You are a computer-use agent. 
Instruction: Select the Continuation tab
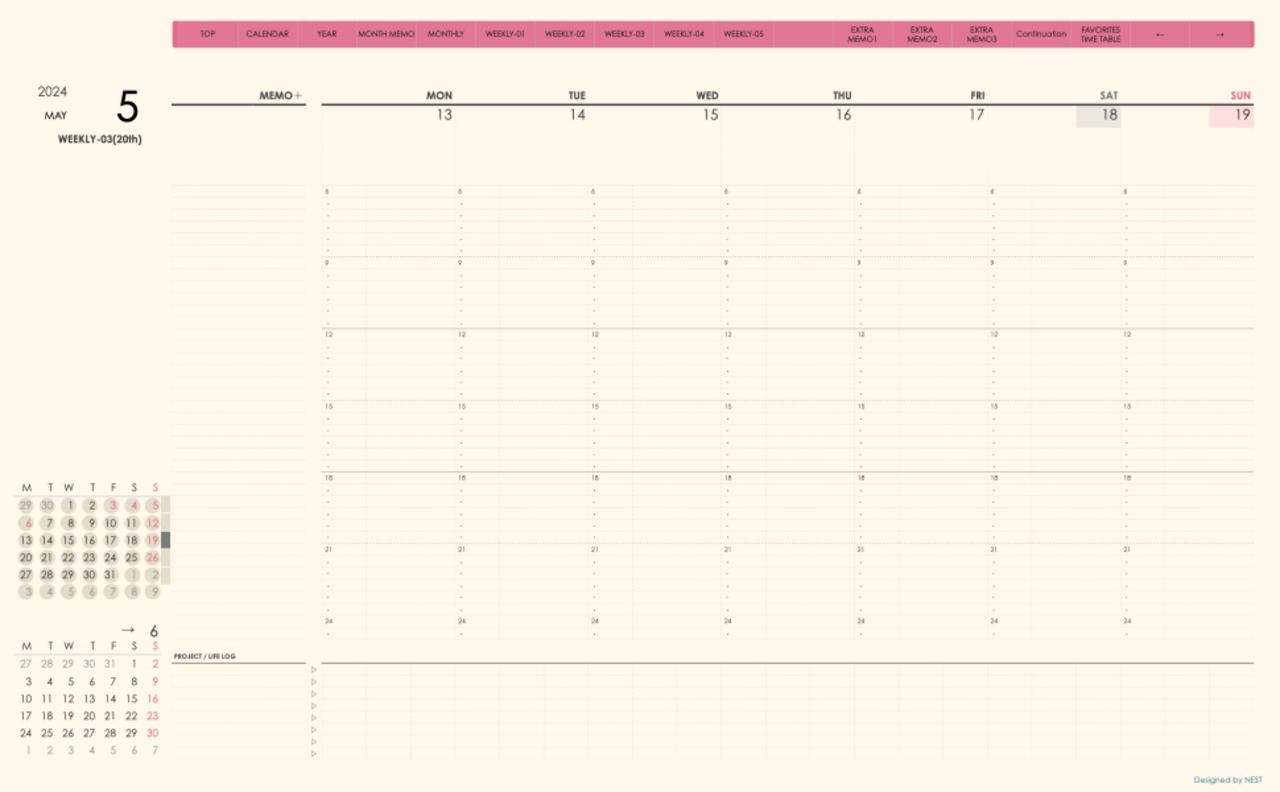click(x=1041, y=34)
